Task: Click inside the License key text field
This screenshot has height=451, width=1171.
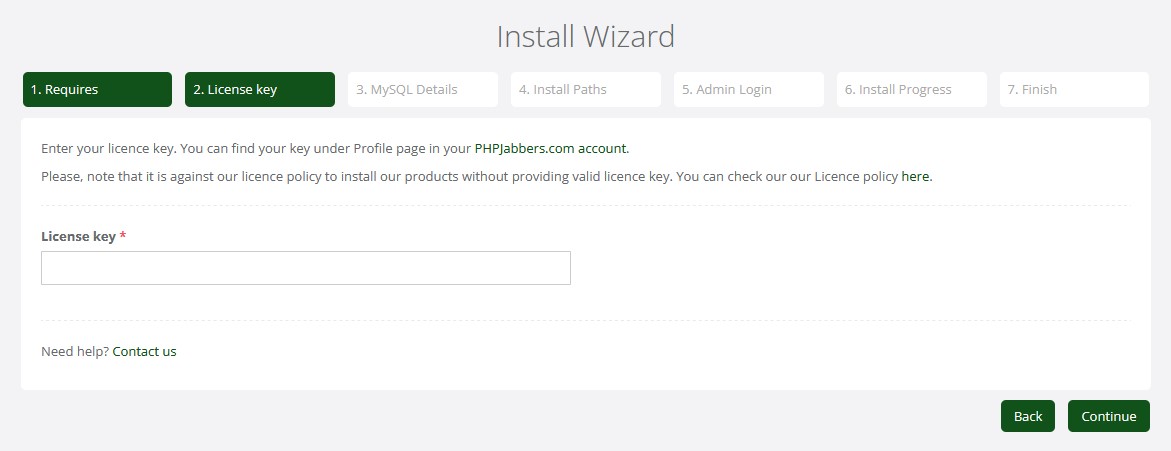Action: (305, 268)
